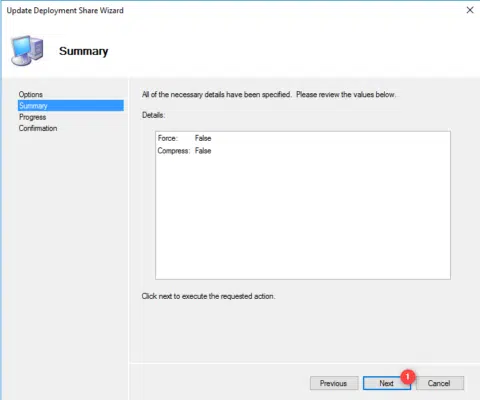The width and height of the screenshot is (480, 400).
Task: Click the Details: label
Action: pyautogui.click(x=154, y=115)
